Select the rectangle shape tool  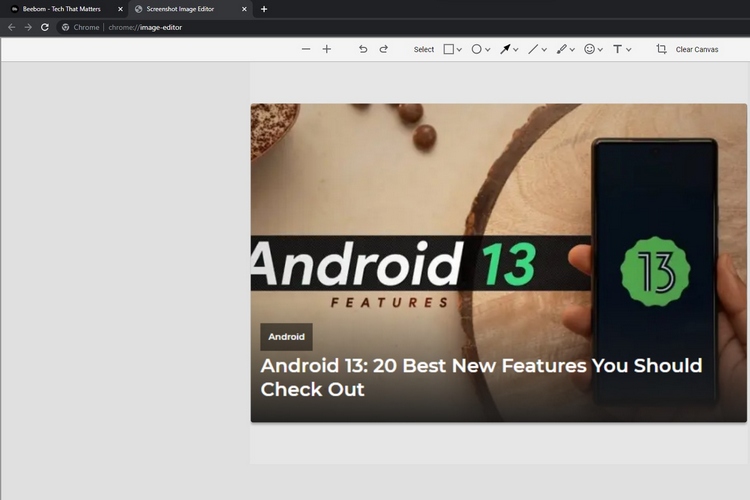coord(449,49)
